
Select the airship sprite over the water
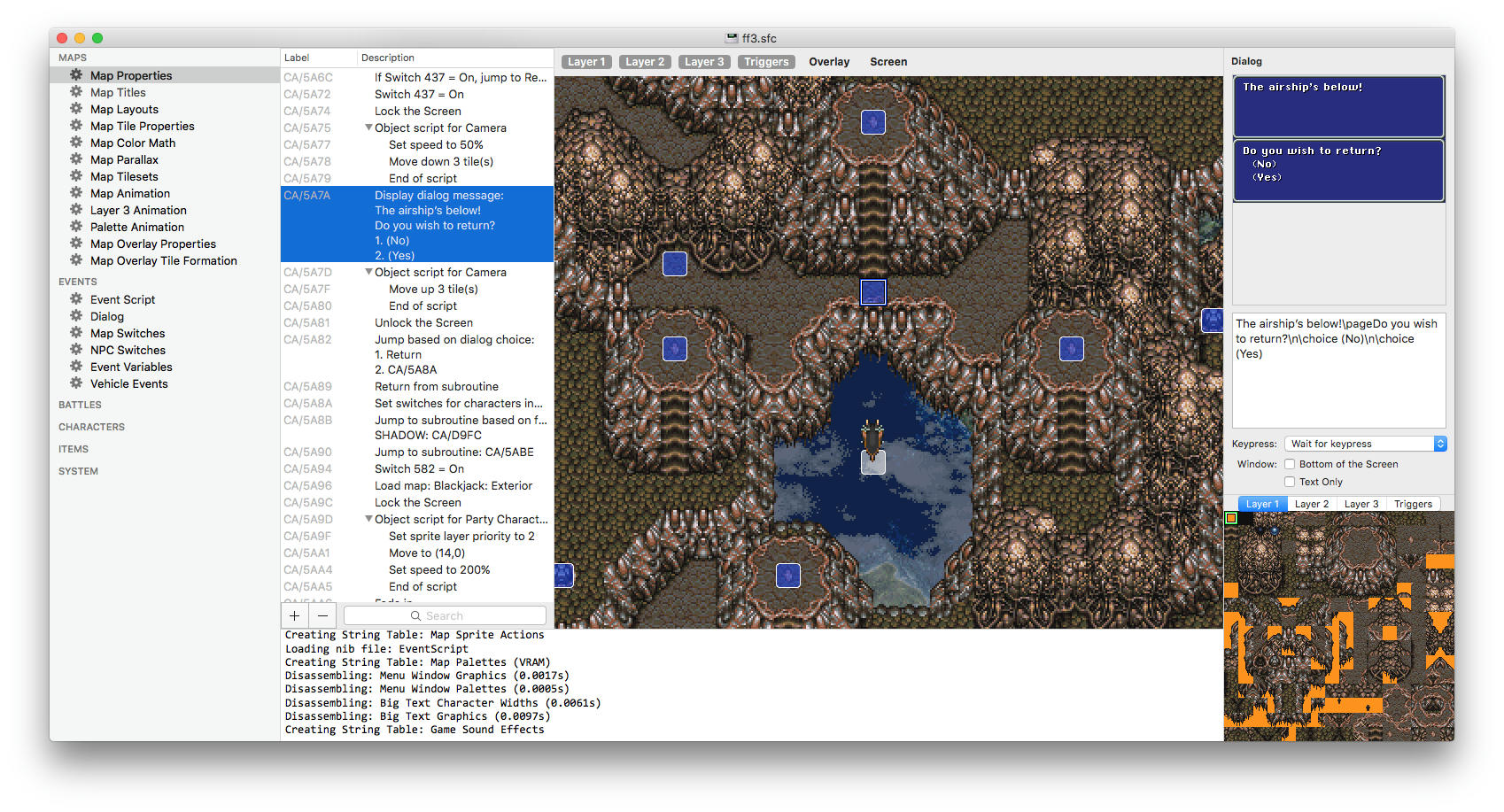872,441
